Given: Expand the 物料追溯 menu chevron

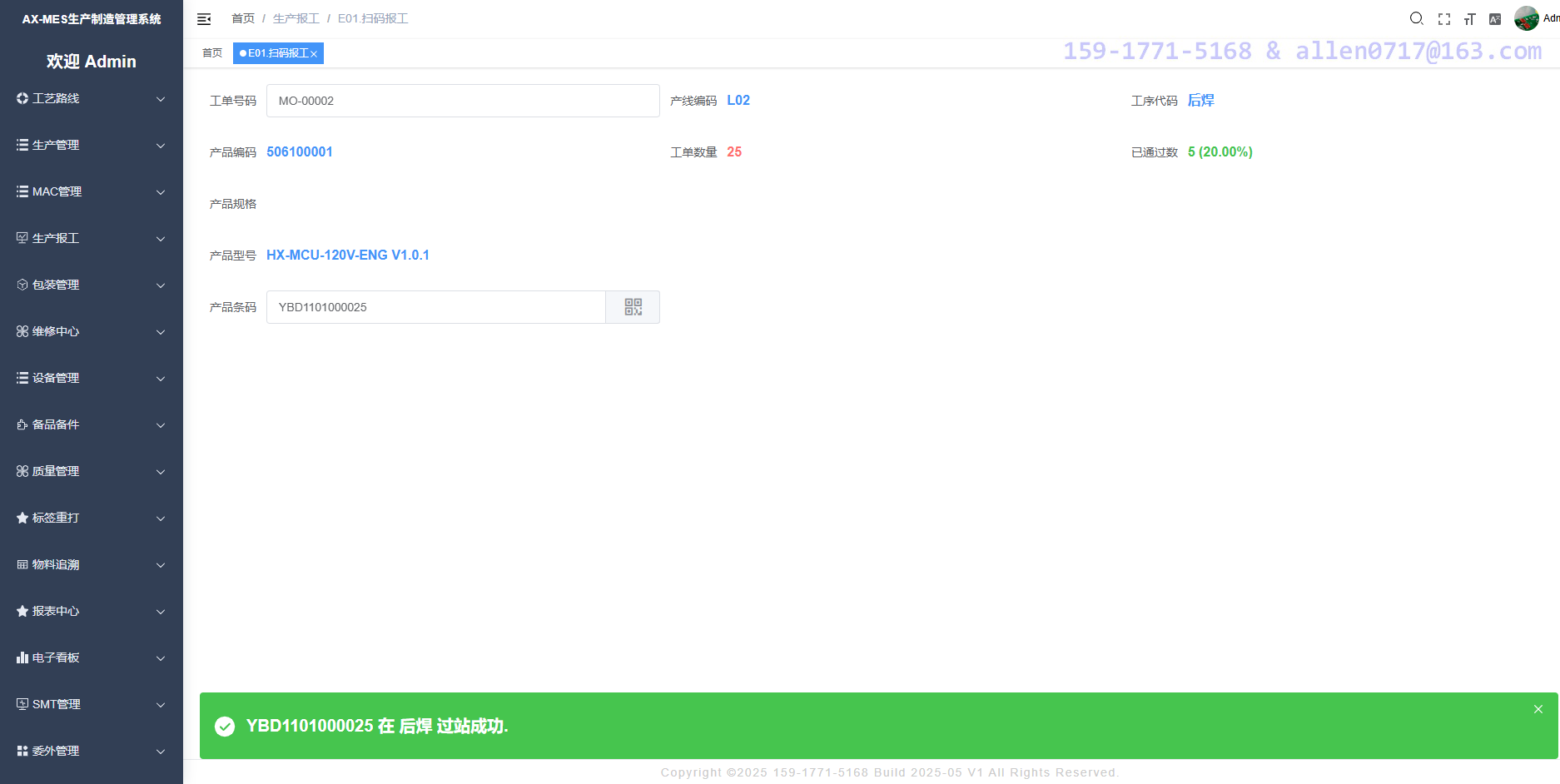Looking at the screenshot, I should coord(161,565).
